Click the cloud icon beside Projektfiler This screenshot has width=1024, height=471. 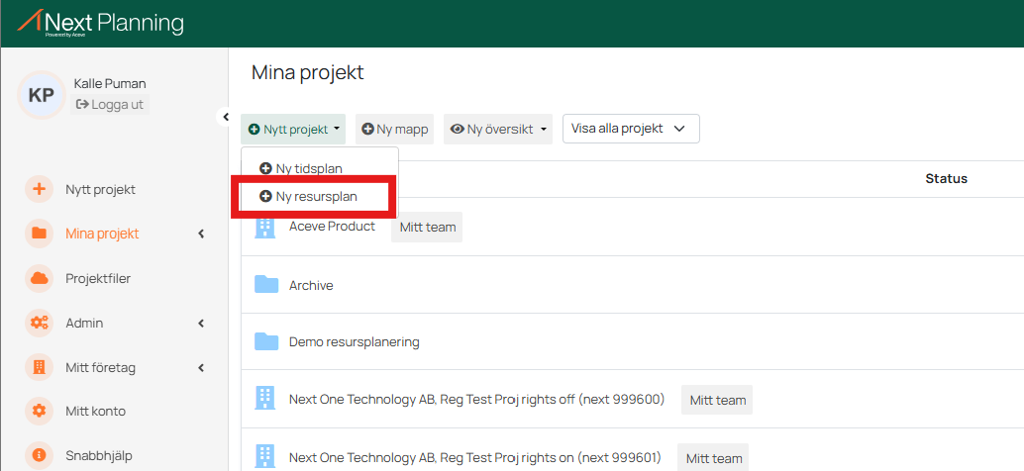pyautogui.click(x=39, y=278)
